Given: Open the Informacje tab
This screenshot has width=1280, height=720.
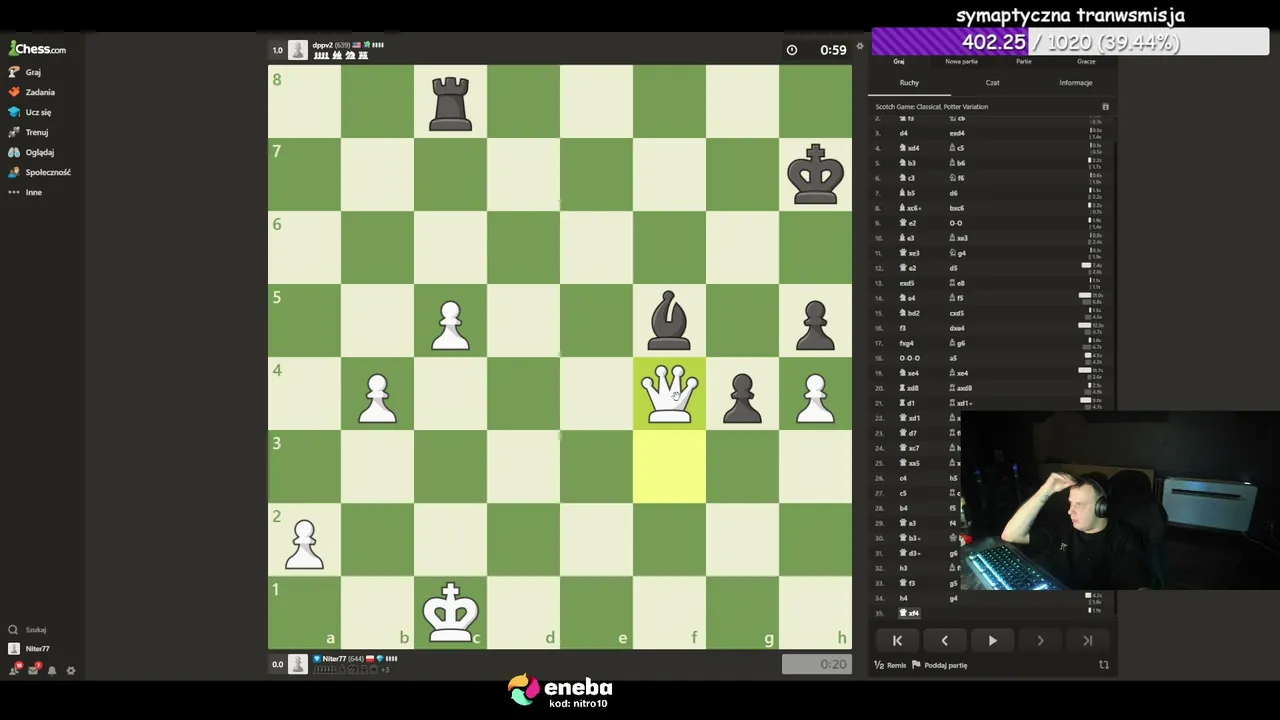Looking at the screenshot, I should [x=1076, y=83].
